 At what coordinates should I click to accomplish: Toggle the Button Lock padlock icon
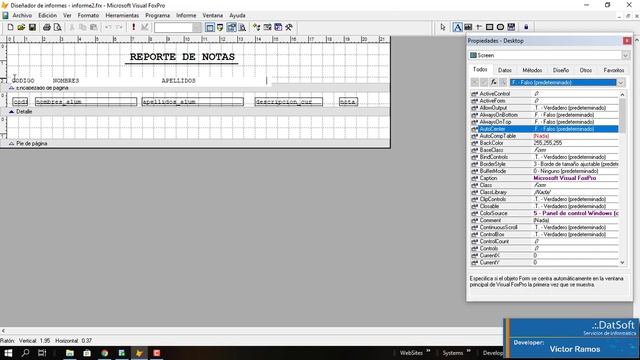point(526,27)
